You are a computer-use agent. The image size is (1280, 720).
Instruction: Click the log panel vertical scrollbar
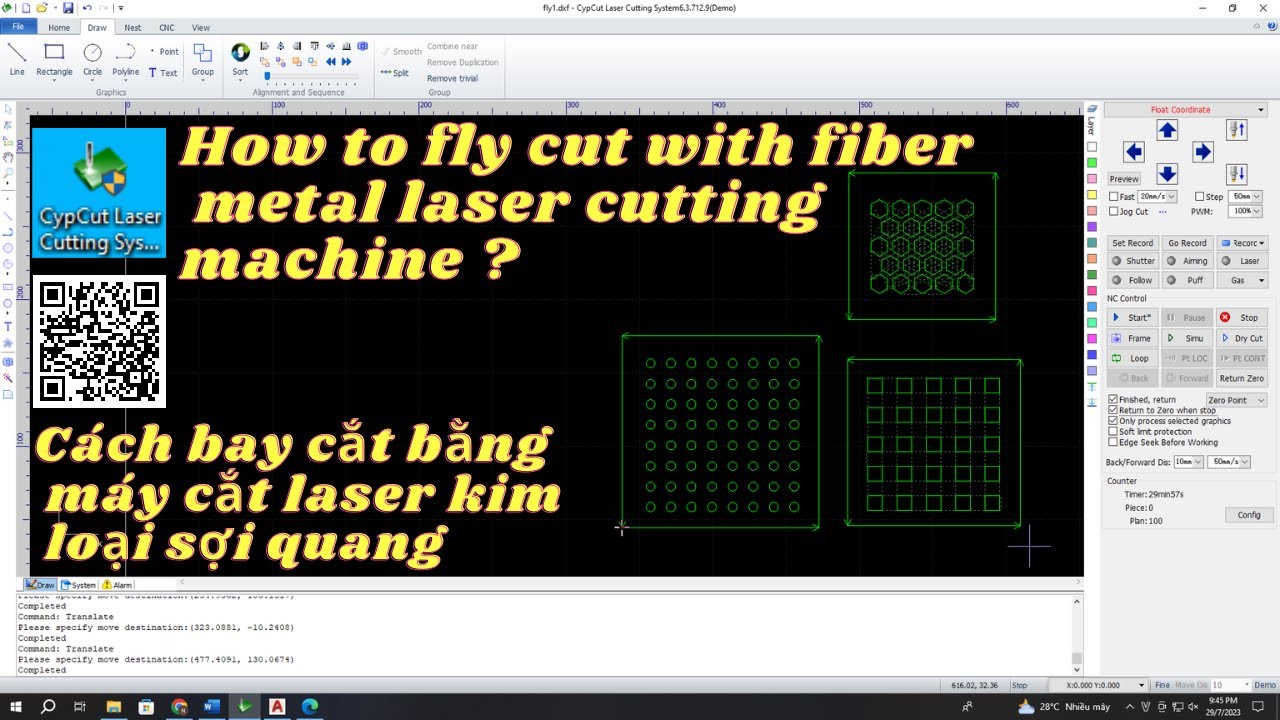point(1077,634)
